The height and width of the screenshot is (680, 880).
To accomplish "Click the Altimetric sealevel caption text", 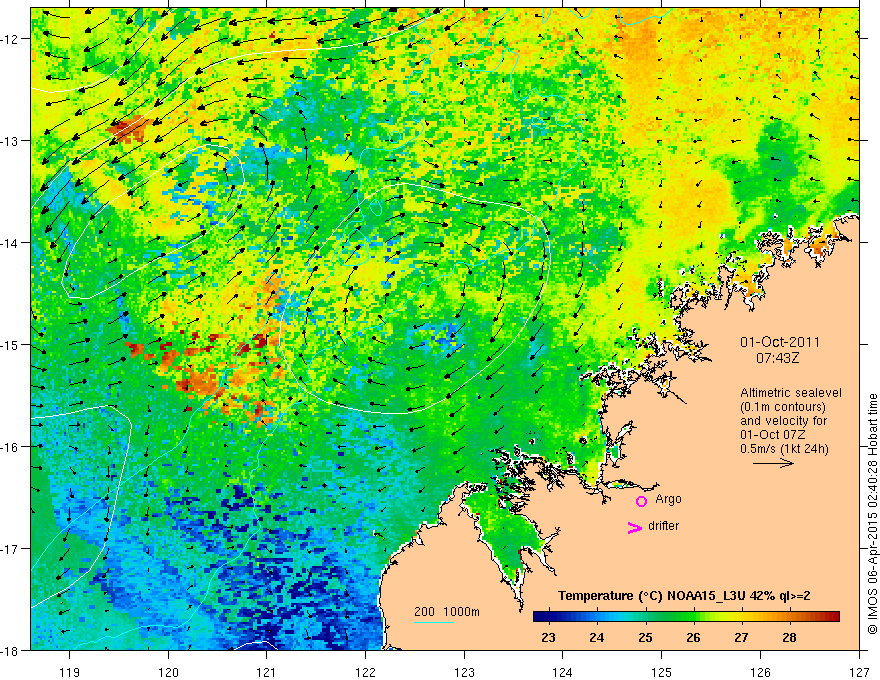I will 791,393.
